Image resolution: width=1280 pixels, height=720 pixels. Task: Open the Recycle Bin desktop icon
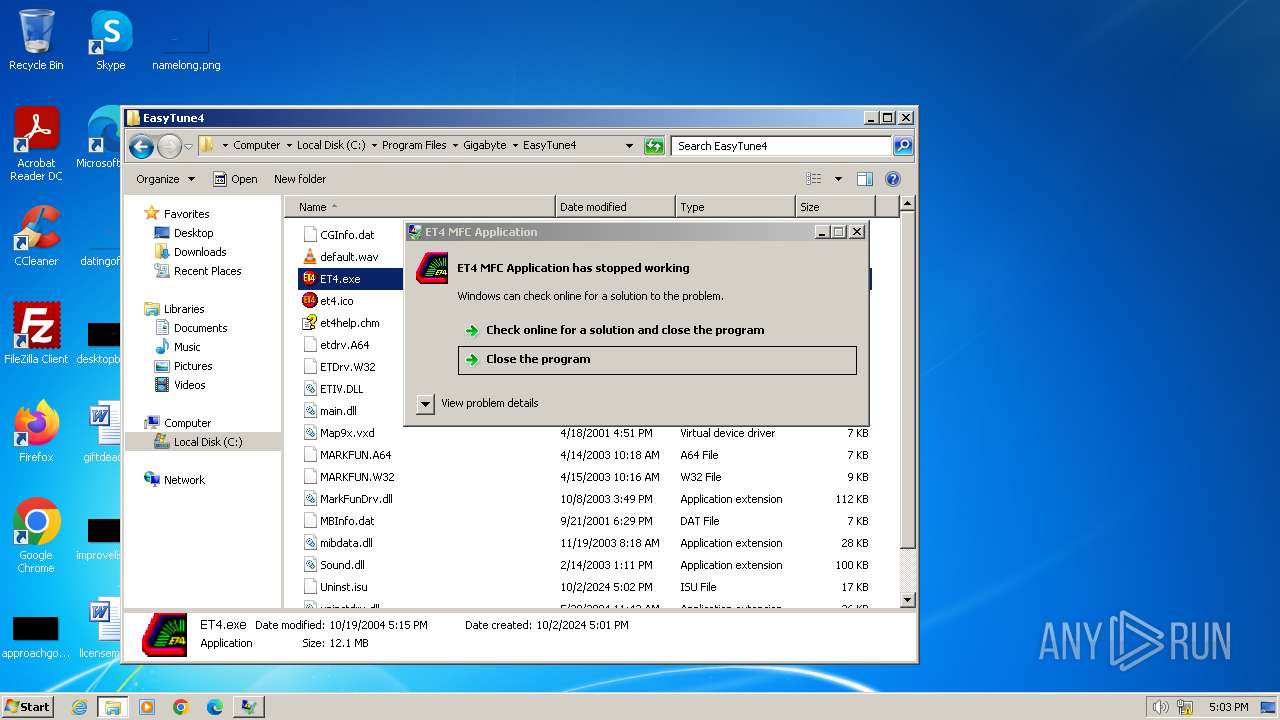pyautogui.click(x=36, y=40)
